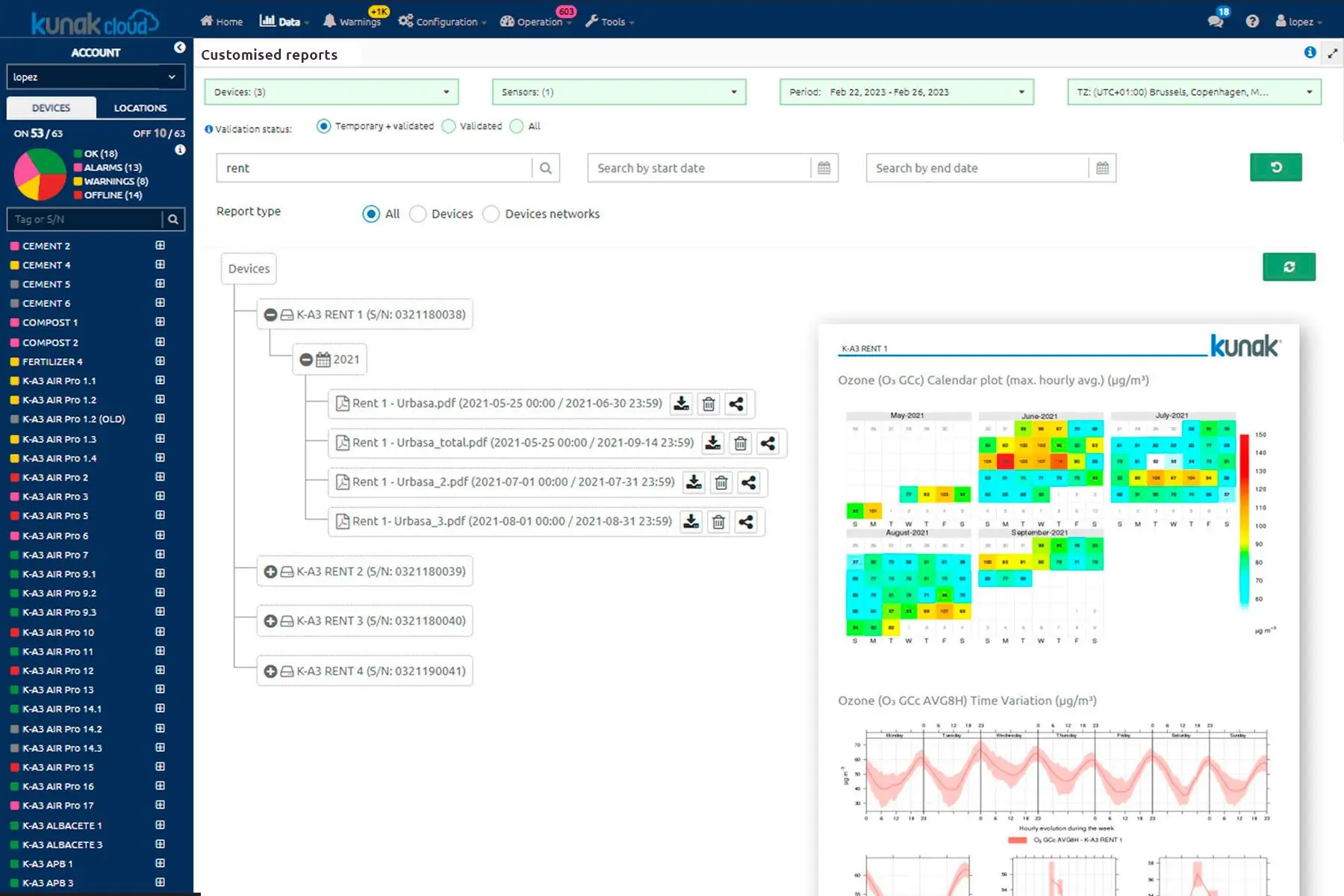Delete the Rent 1- Urbasa_3.pdf report
This screenshot has height=896, width=1344.
pyautogui.click(x=718, y=522)
